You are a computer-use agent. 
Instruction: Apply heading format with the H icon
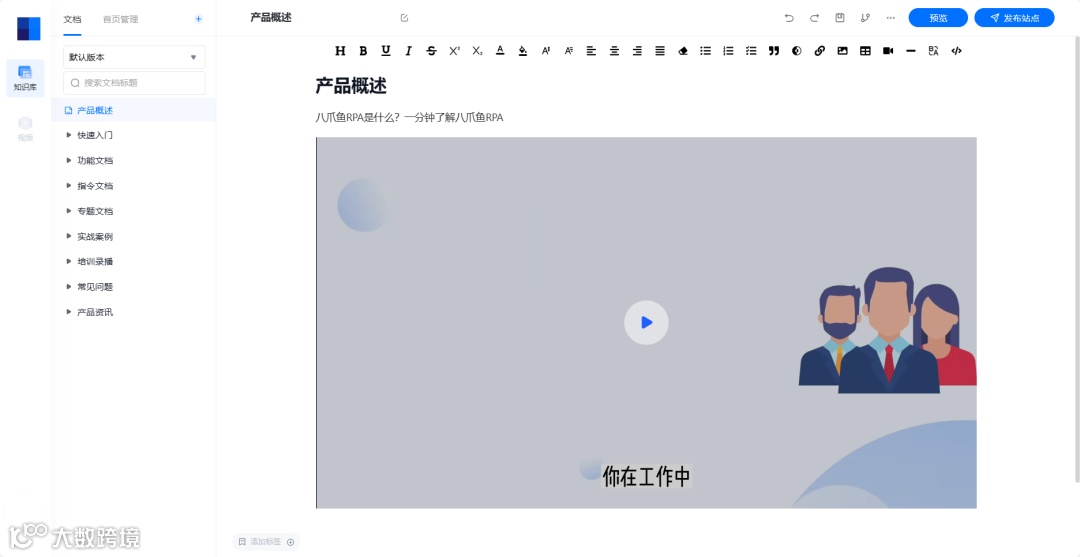340,50
